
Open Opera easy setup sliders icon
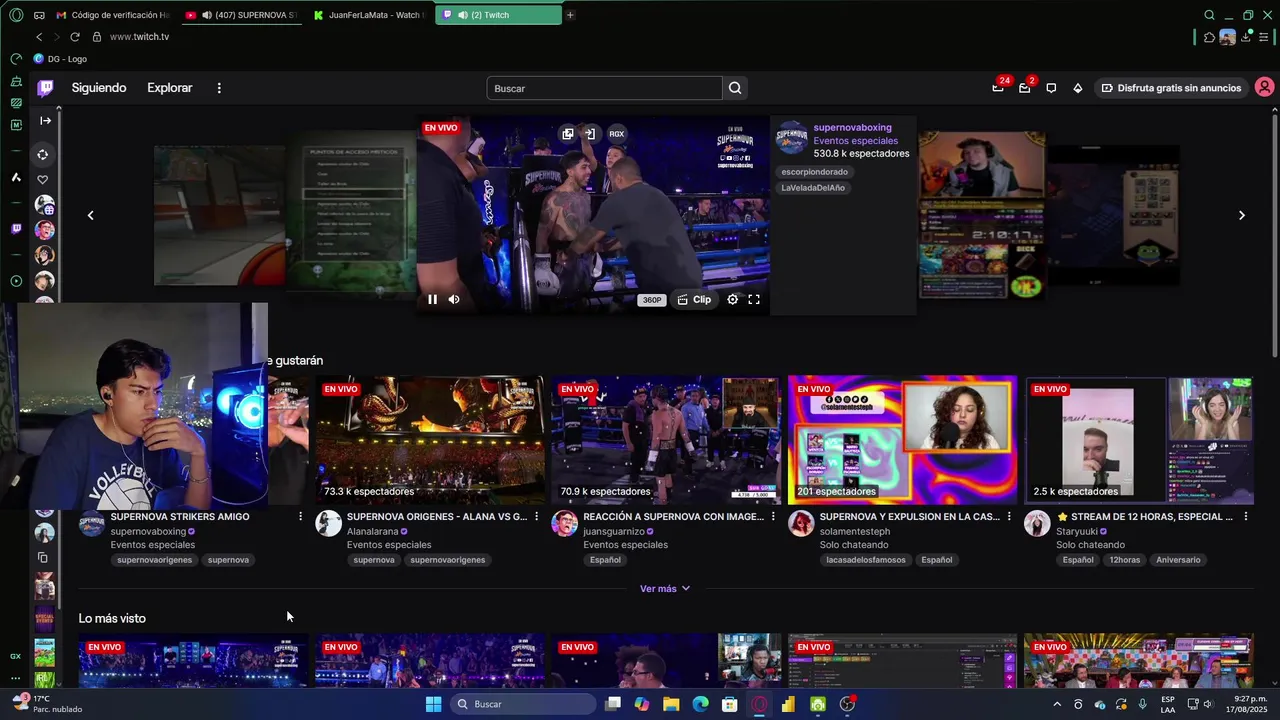(x=1265, y=37)
